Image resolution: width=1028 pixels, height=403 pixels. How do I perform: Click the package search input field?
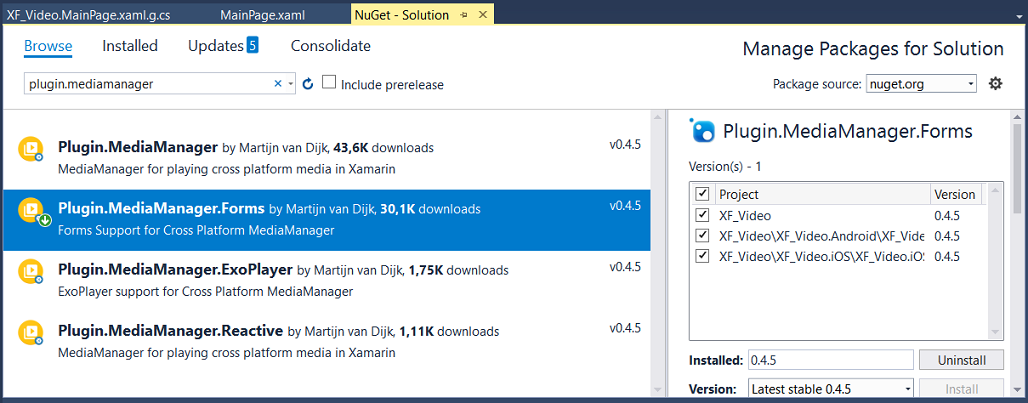148,84
